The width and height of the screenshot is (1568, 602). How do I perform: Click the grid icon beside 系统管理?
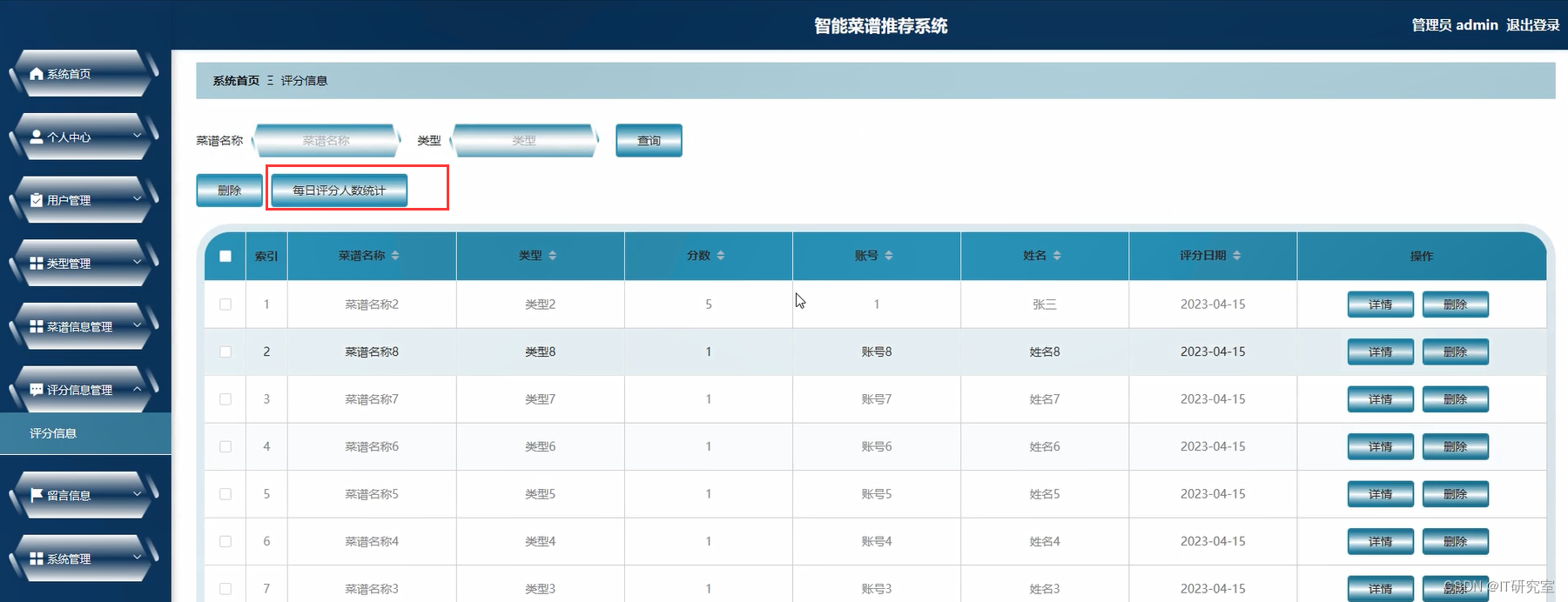coord(37,559)
